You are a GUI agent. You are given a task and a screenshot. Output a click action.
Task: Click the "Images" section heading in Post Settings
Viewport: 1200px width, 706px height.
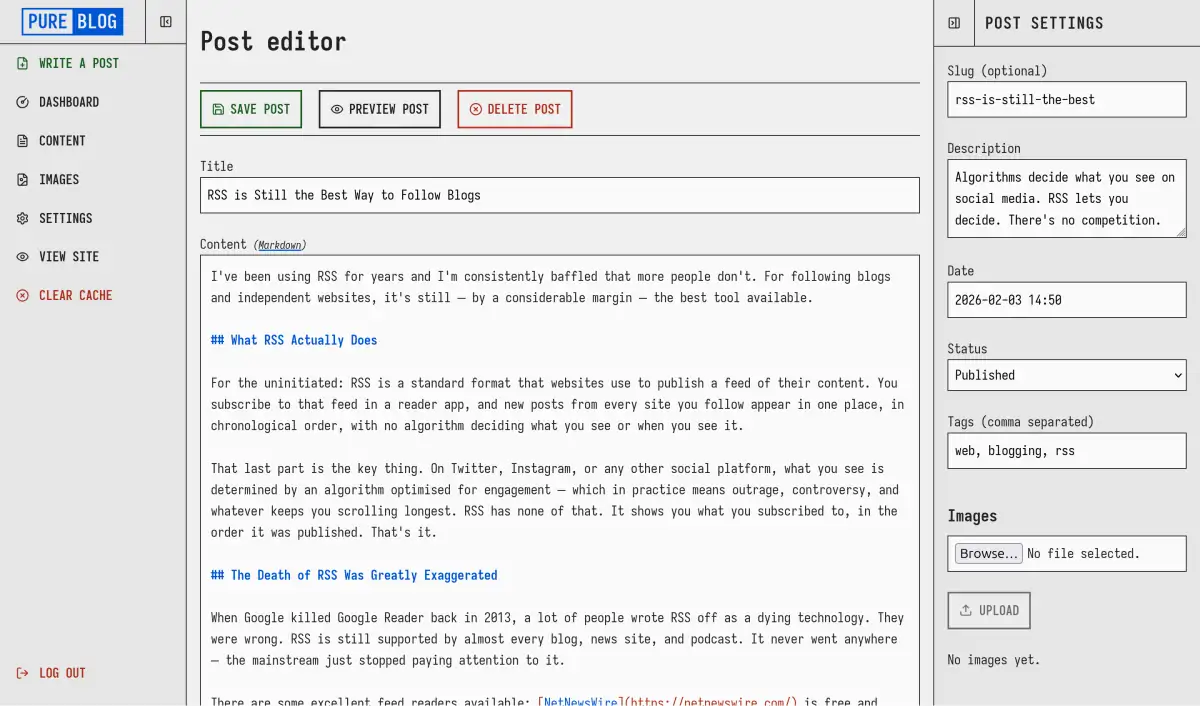coord(972,516)
